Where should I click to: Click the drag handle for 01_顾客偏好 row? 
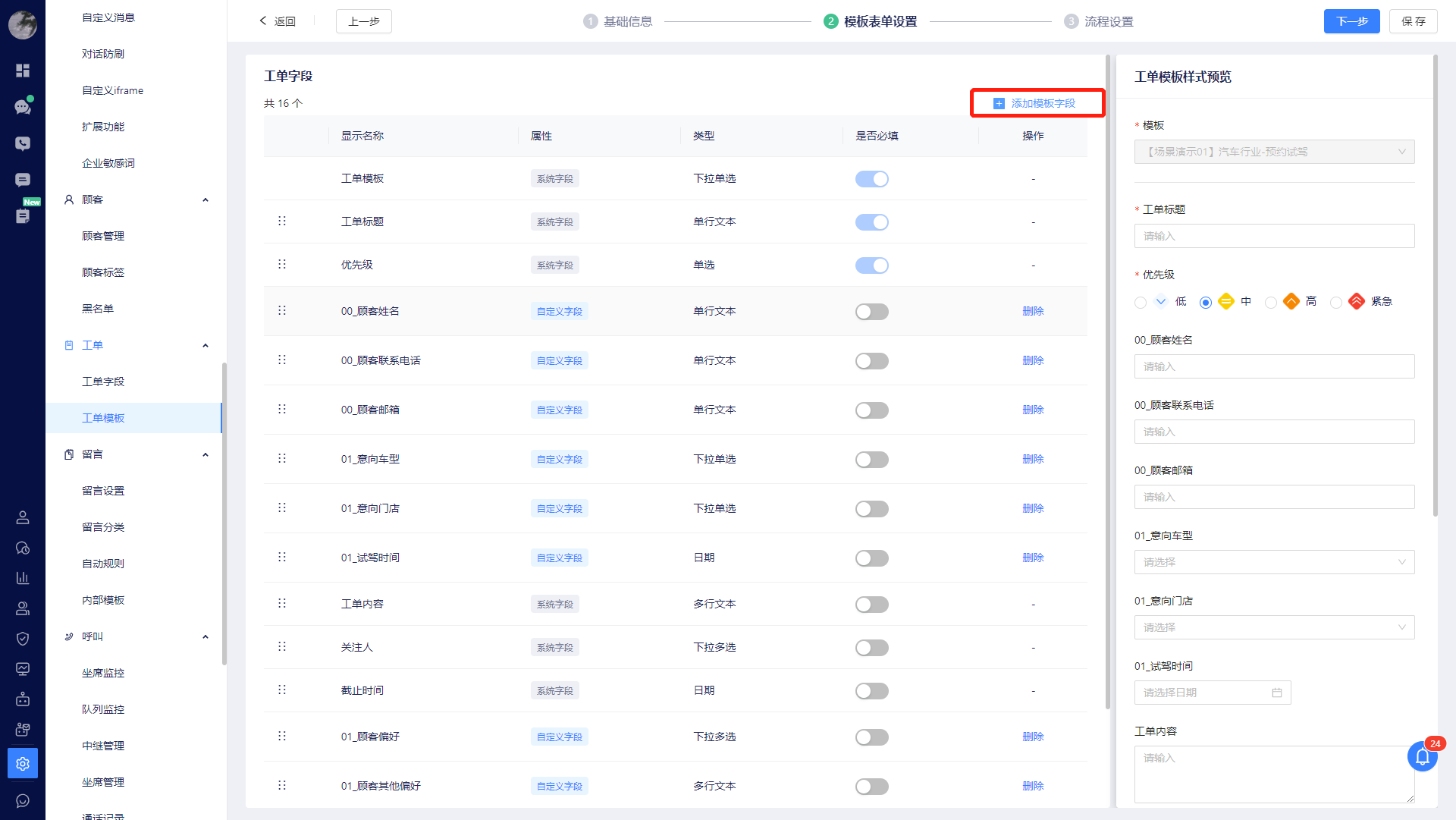(x=282, y=737)
